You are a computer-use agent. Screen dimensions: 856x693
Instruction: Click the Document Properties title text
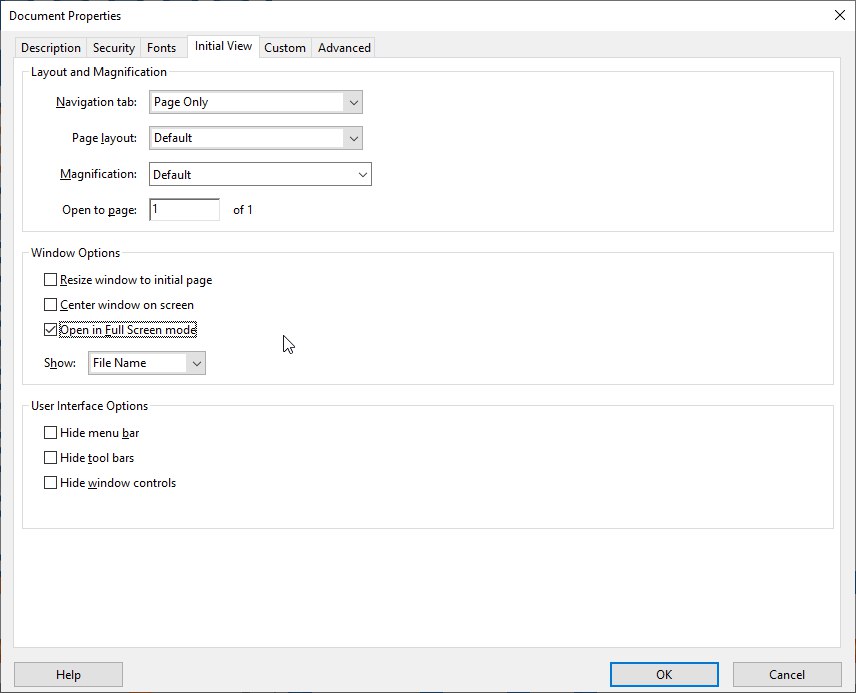(65, 16)
